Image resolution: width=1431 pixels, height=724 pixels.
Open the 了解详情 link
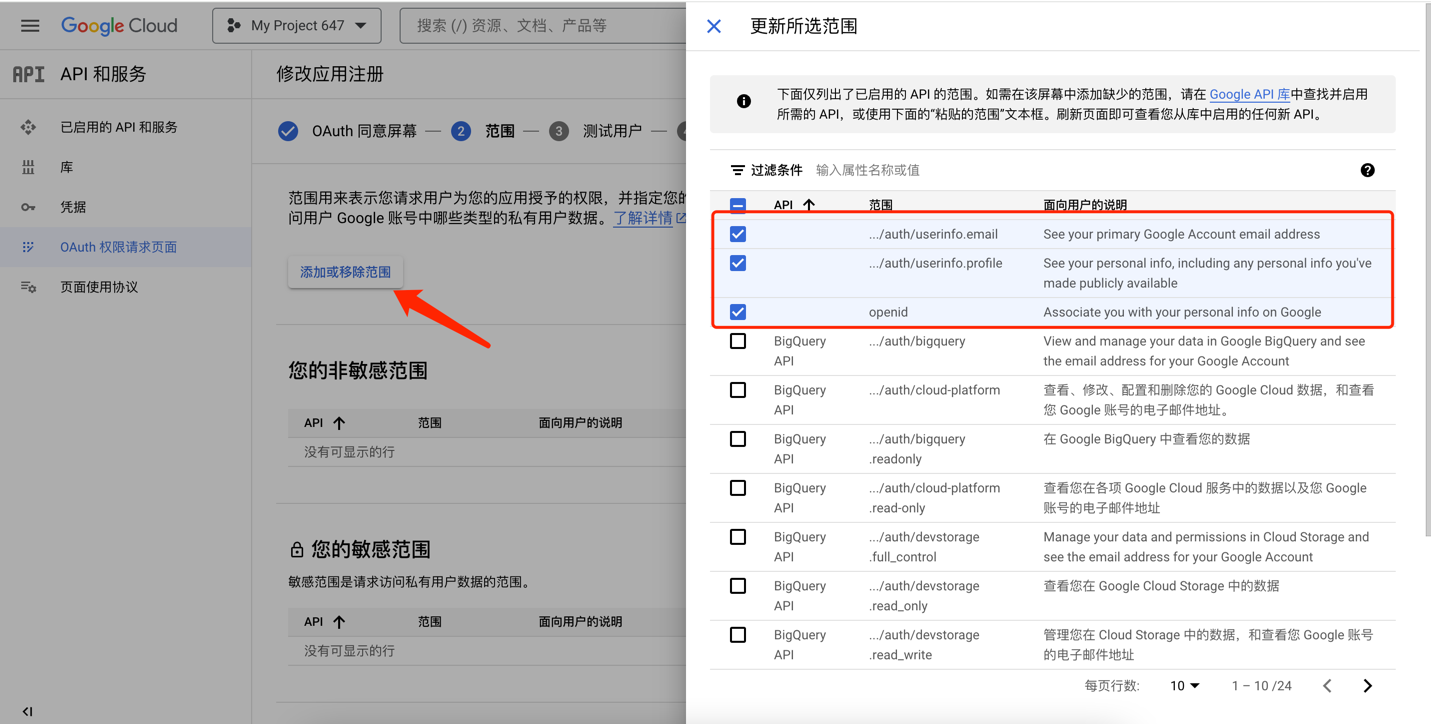coord(650,218)
